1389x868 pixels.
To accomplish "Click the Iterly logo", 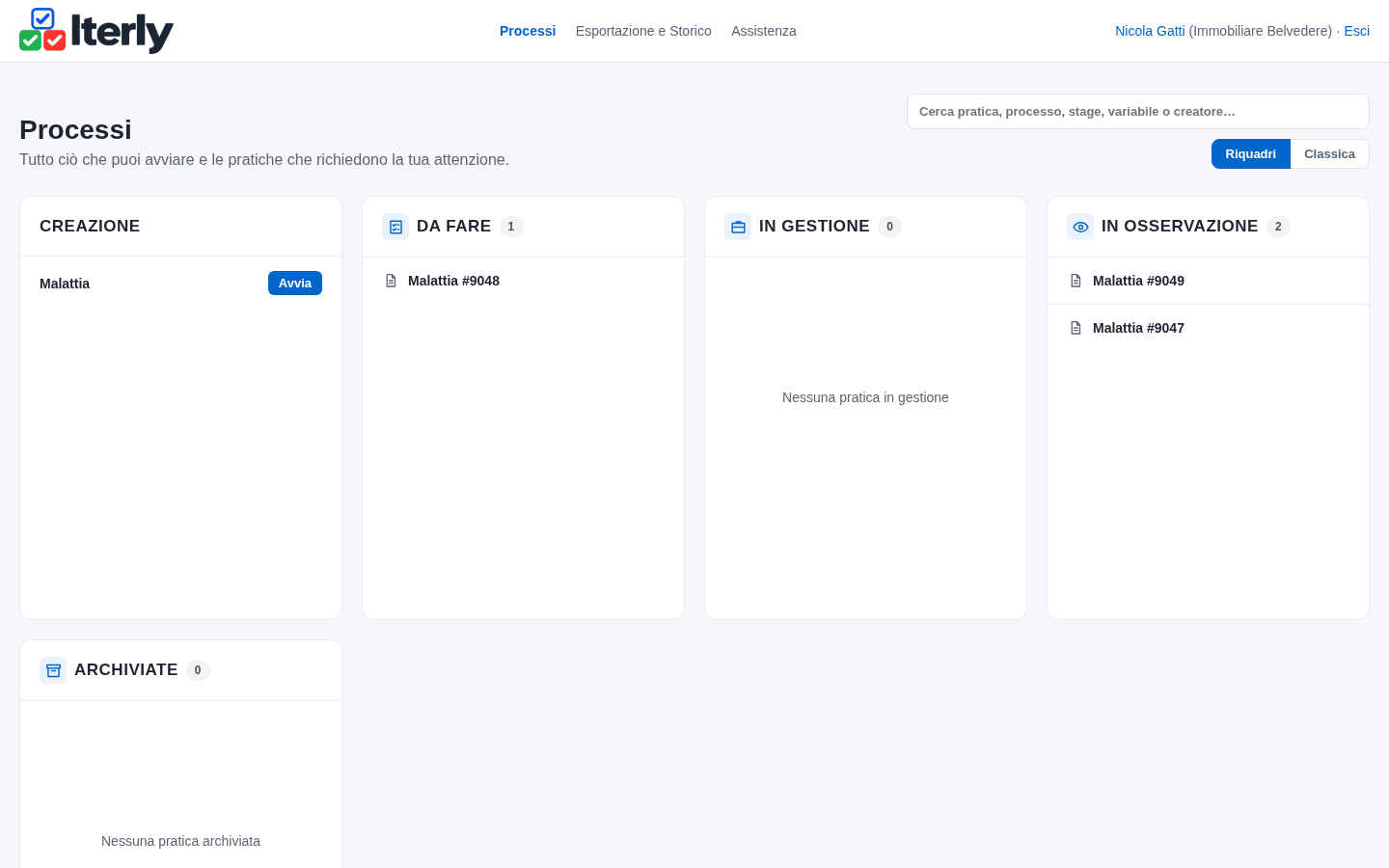I will pos(96,31).
